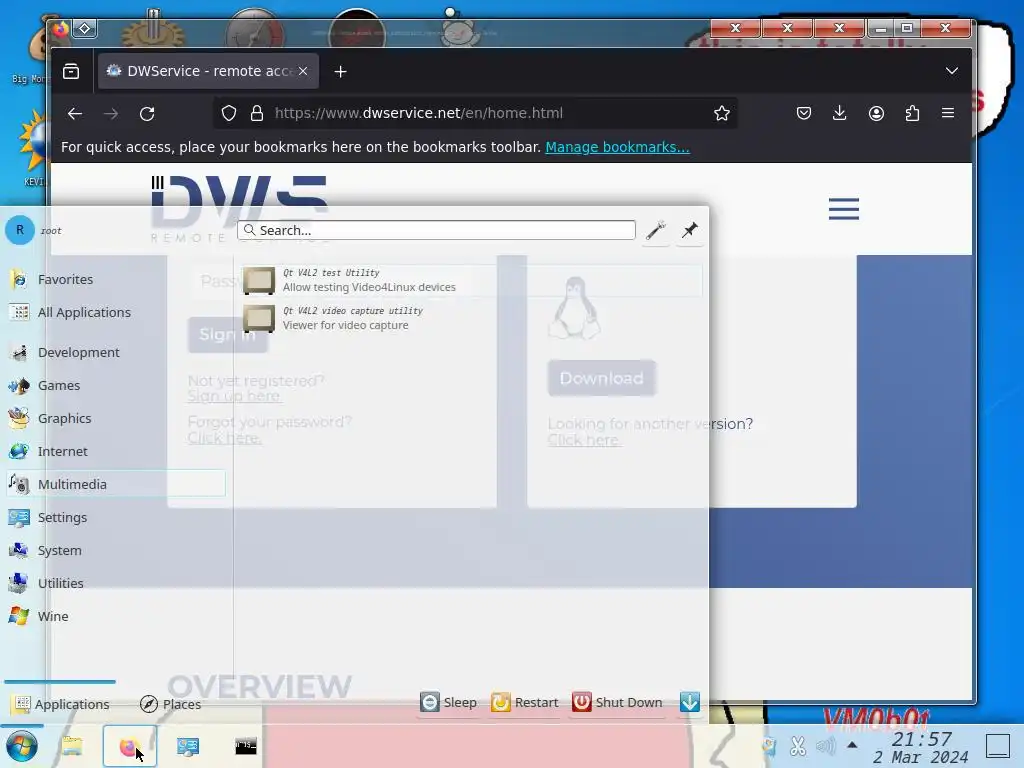Screen dimensions: 1024x768
Task: Click the Firefox View icon left of tabs
Action: pos(71,71)
